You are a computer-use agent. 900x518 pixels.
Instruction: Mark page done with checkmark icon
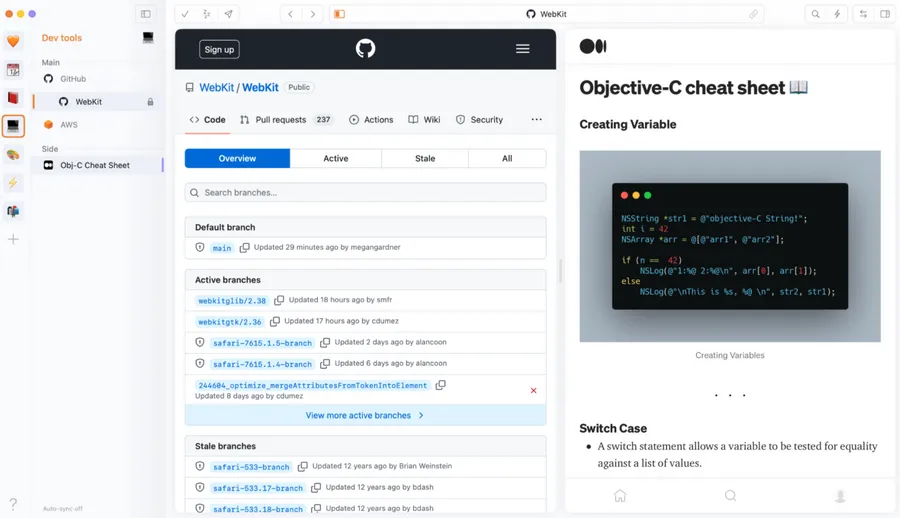[x=185, y=14]
